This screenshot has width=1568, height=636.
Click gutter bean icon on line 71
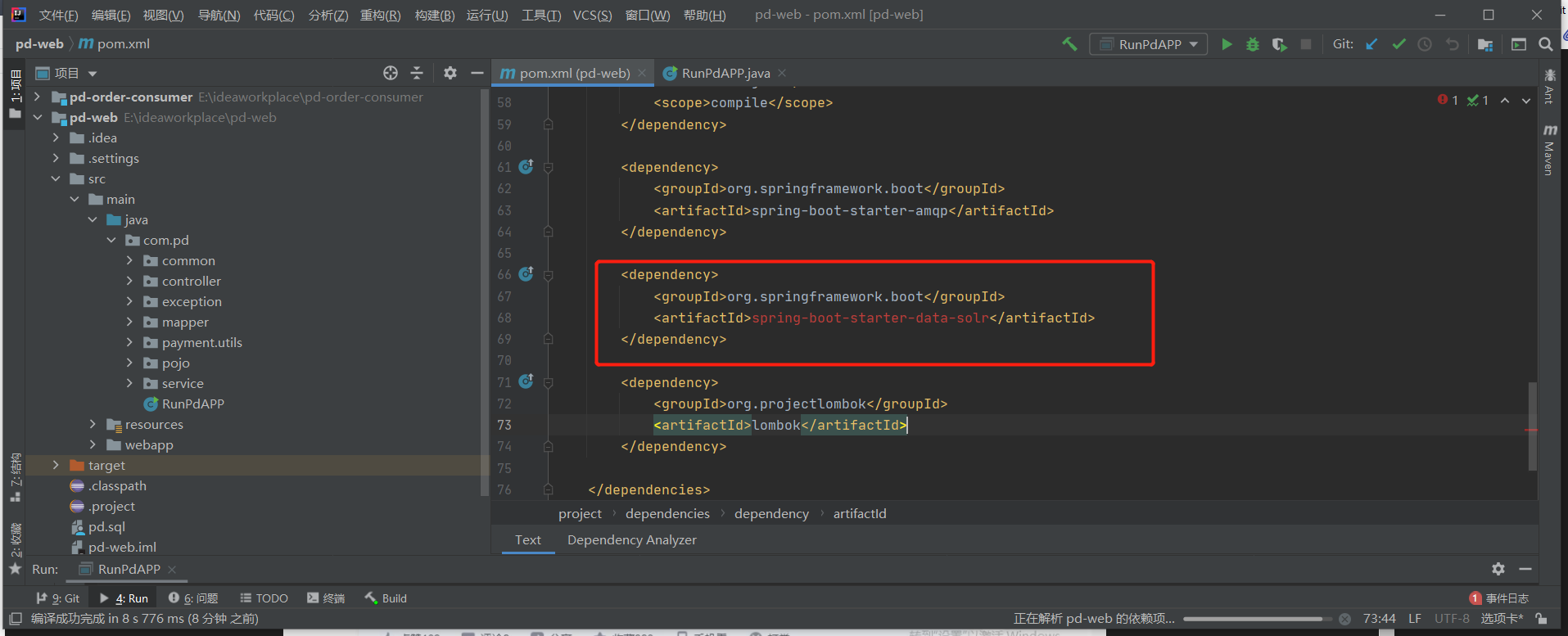pos(526,381)
